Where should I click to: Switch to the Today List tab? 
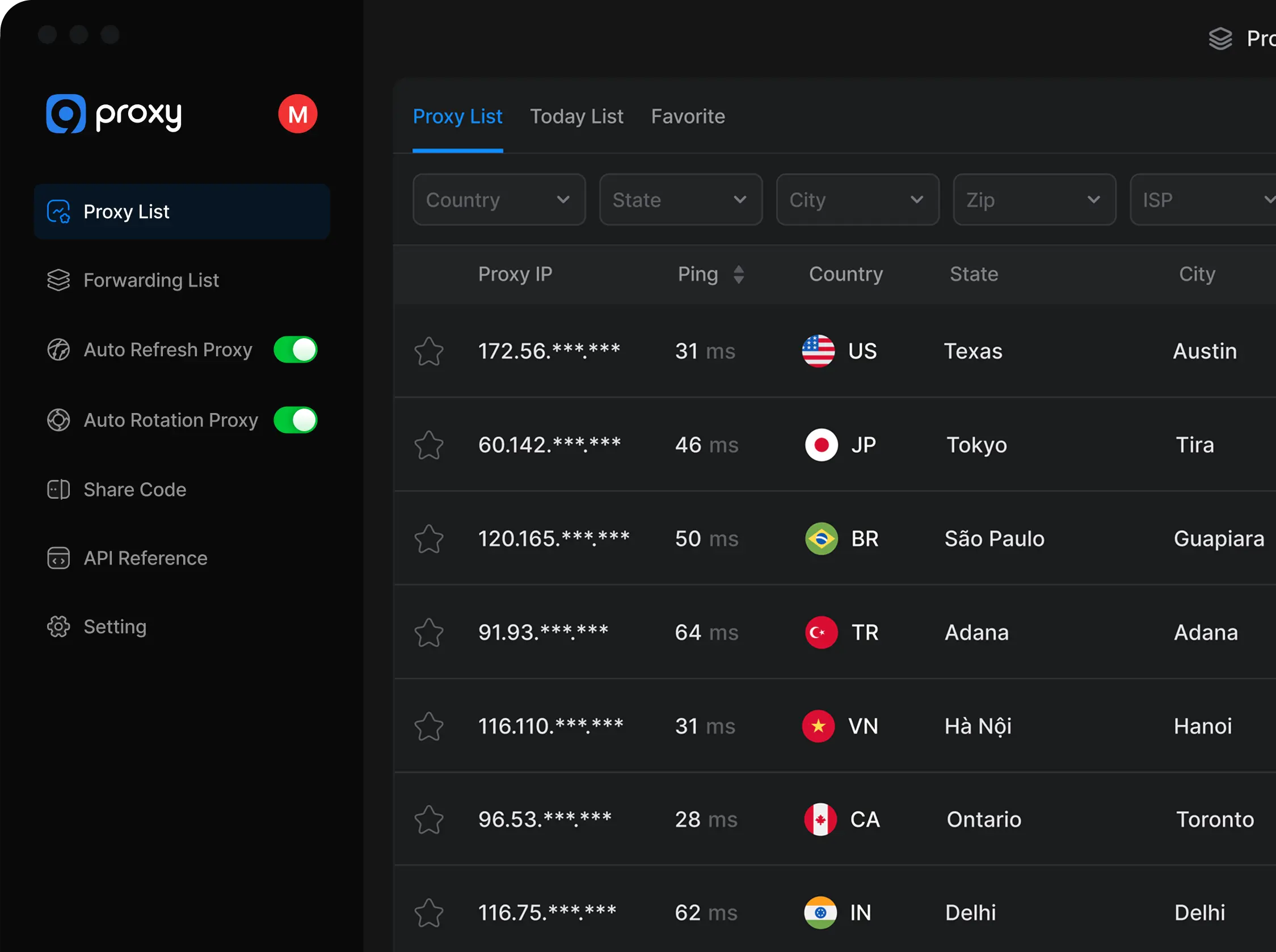point(576,116)
